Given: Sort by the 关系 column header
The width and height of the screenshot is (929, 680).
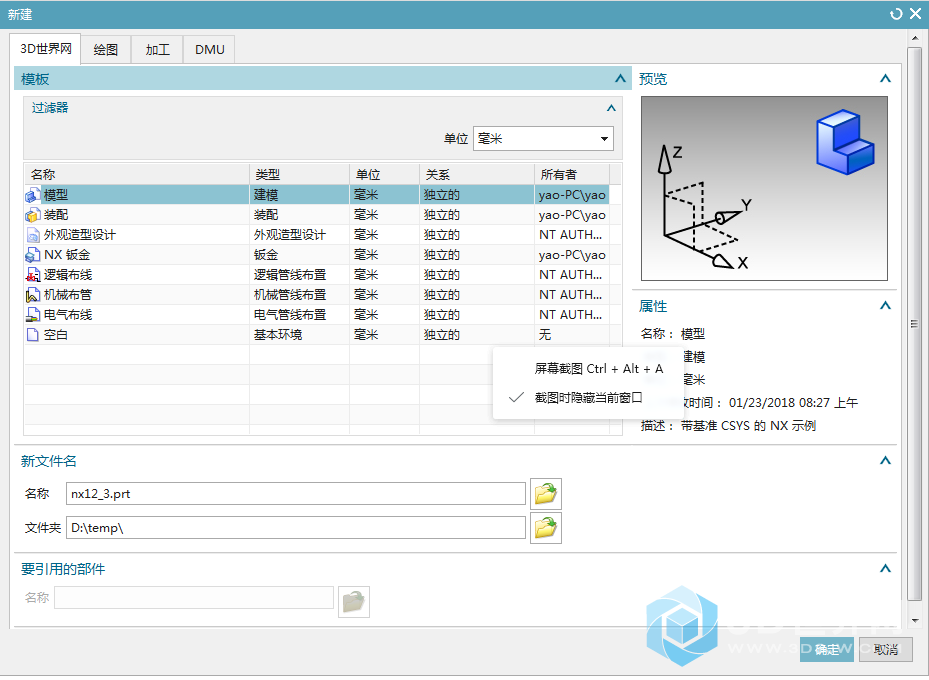Looking at the screenshot, I should (x=477, y=175).
